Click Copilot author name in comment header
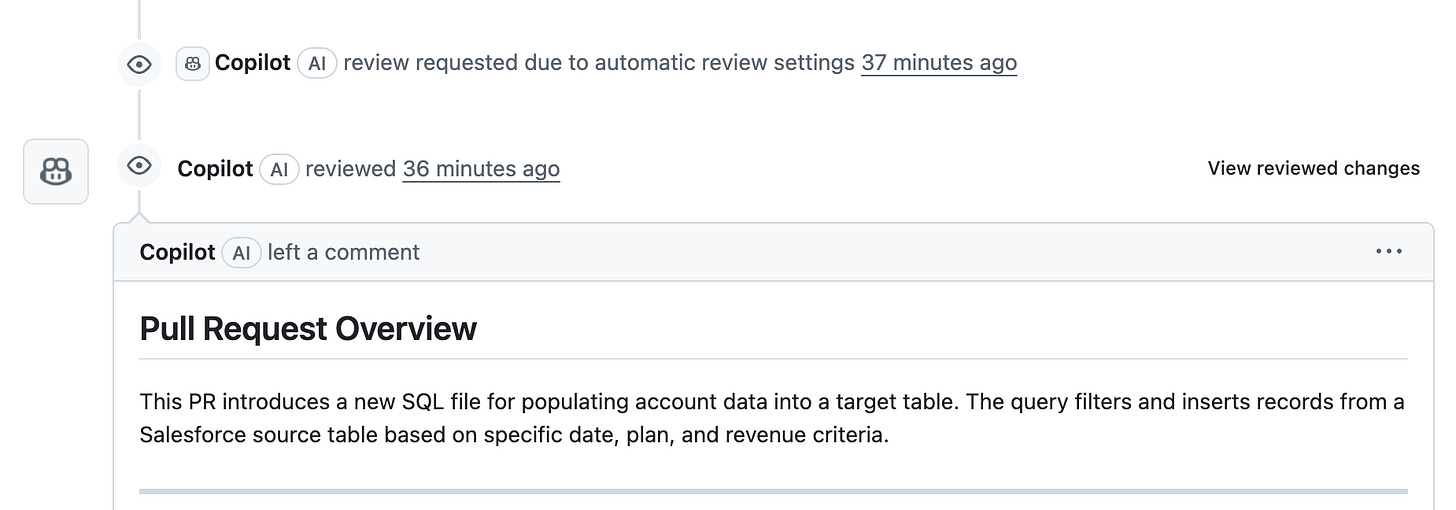1456x510 pixels. (x=177, y=253)
